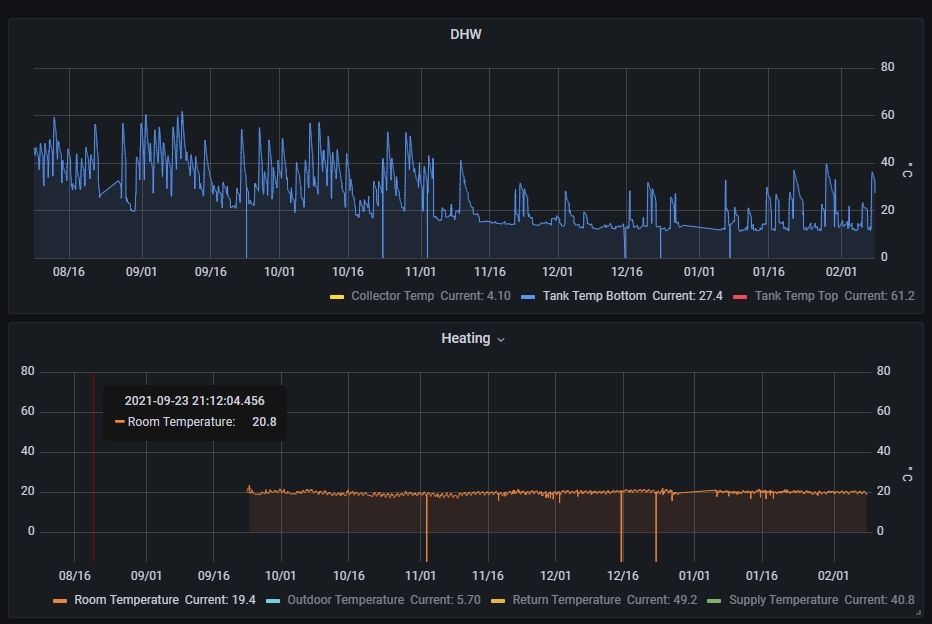Toggle the Return Temperature legend series

point(566,600)
